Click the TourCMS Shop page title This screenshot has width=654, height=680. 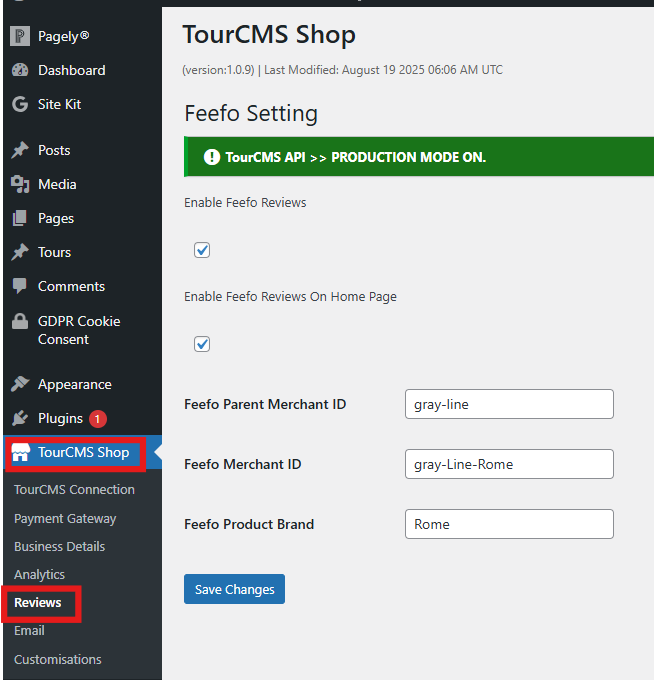269,35
